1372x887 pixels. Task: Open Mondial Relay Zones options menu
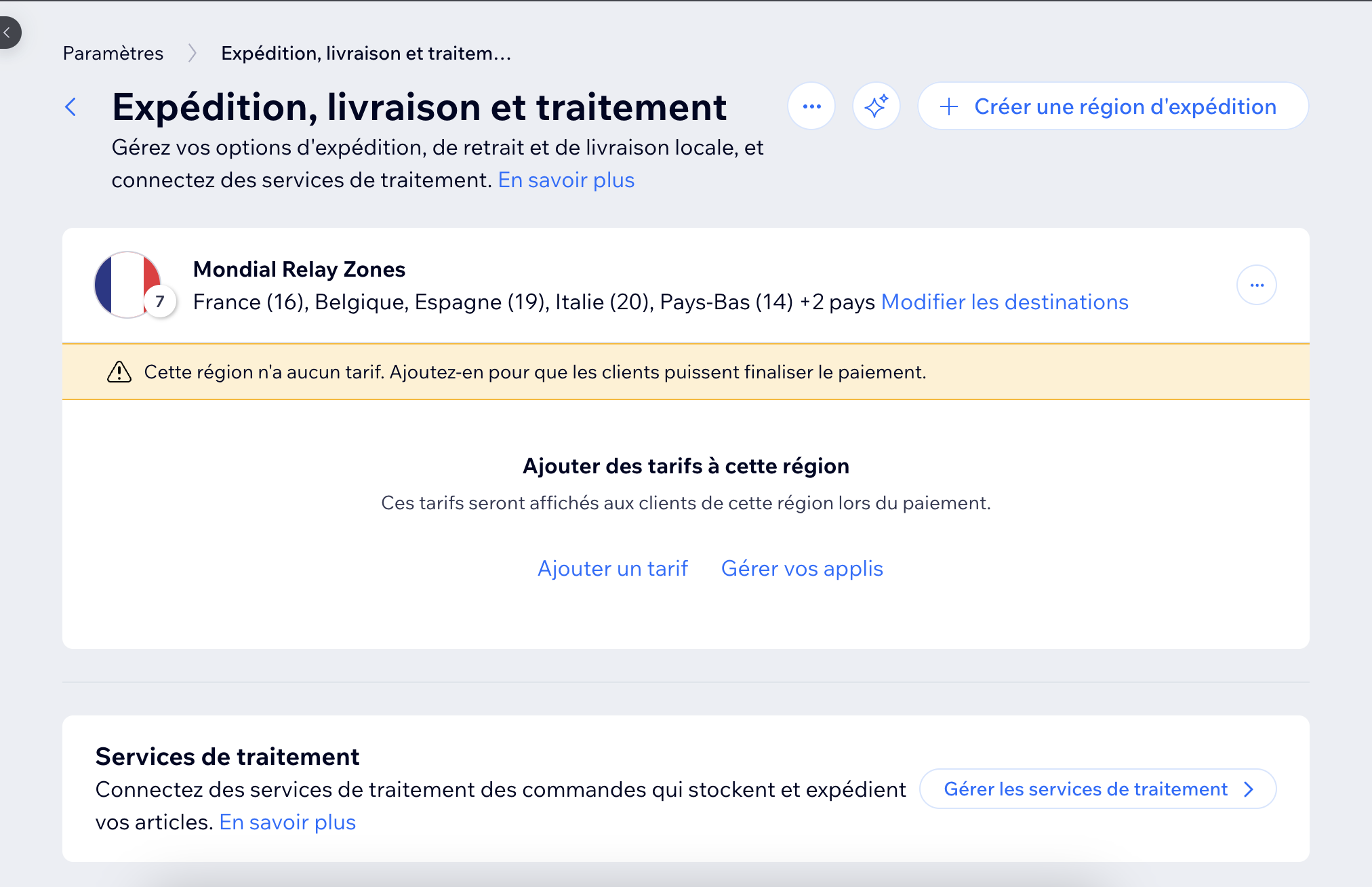tap(1256, 285)
